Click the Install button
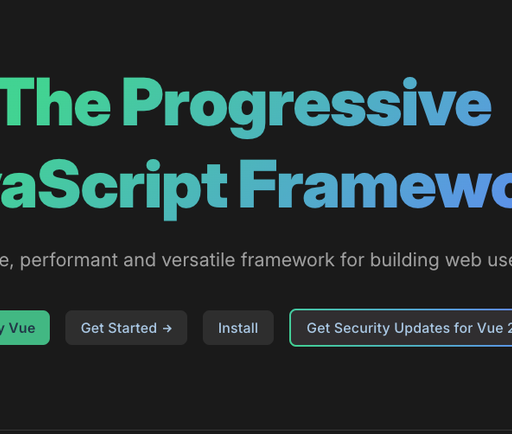The image size is (512, 434). point(238,328)
